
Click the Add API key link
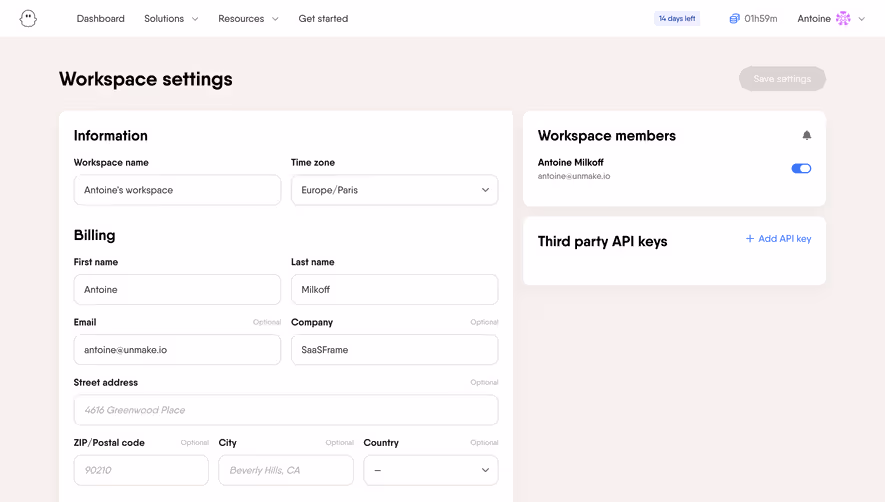778,239
